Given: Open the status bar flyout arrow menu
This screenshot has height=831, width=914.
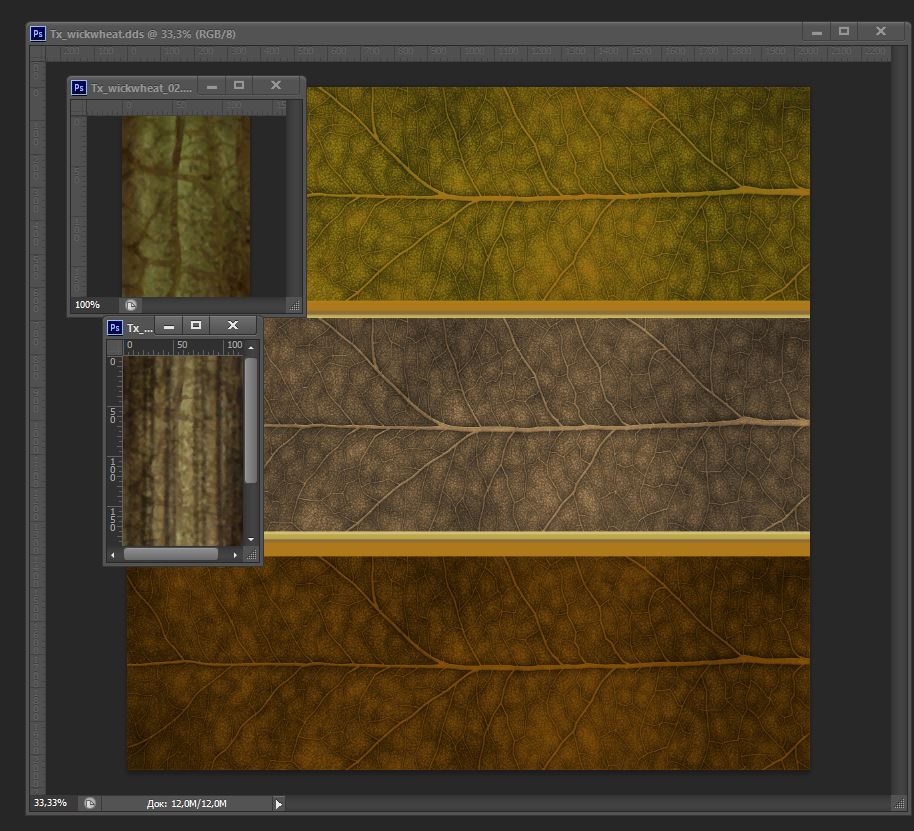Looking at the screenshot, I should tap(278, 803).
